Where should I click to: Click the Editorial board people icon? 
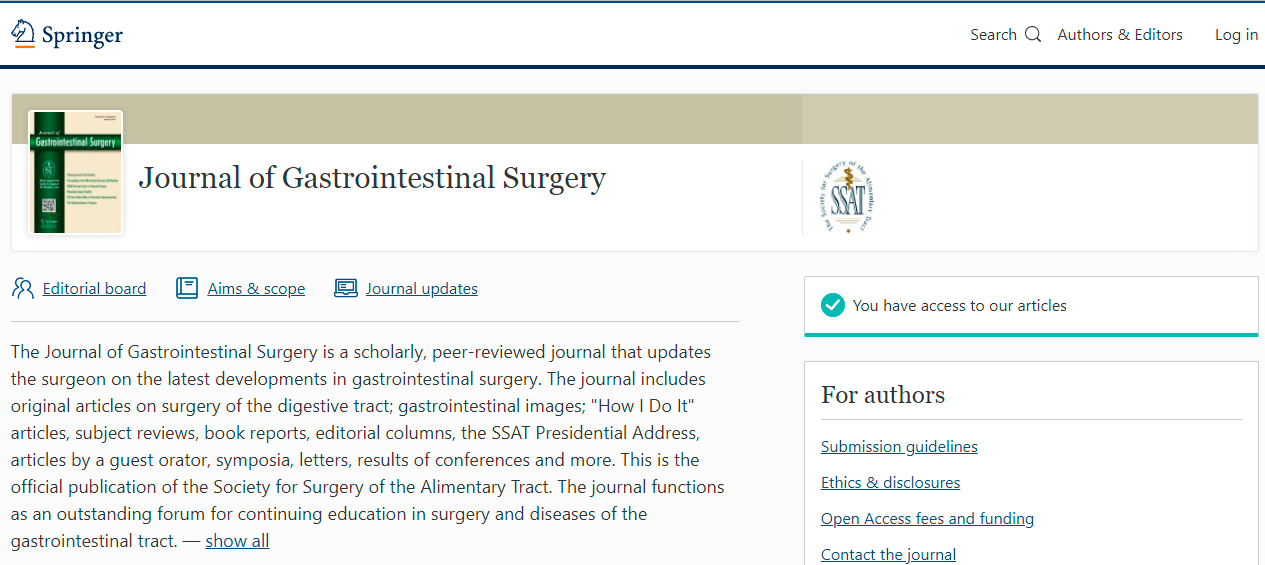tap(23, 288)
